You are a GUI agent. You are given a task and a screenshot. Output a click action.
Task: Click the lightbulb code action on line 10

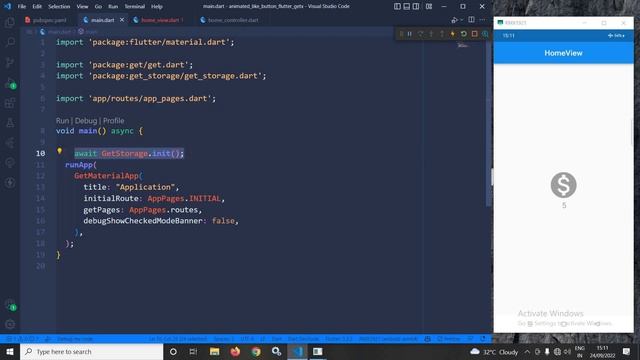60,151
